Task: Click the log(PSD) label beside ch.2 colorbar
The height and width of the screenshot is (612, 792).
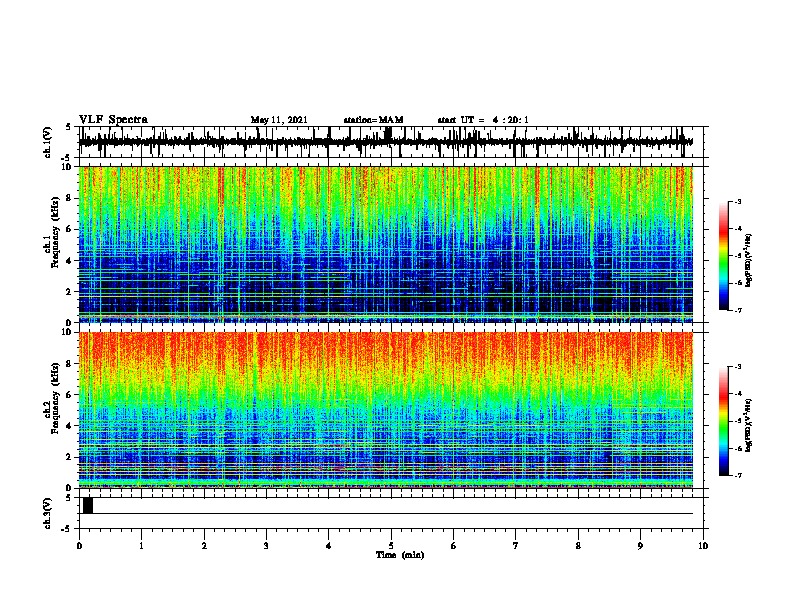Action: [748, 425]
